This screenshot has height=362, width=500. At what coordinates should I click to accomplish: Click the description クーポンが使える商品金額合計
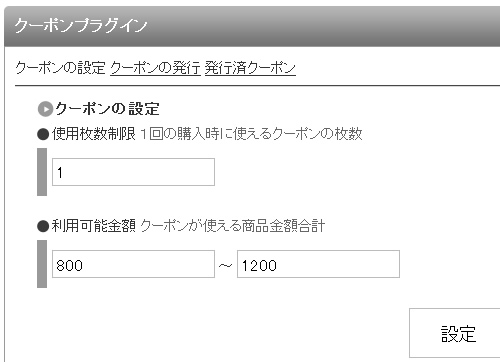click(233, 226)
